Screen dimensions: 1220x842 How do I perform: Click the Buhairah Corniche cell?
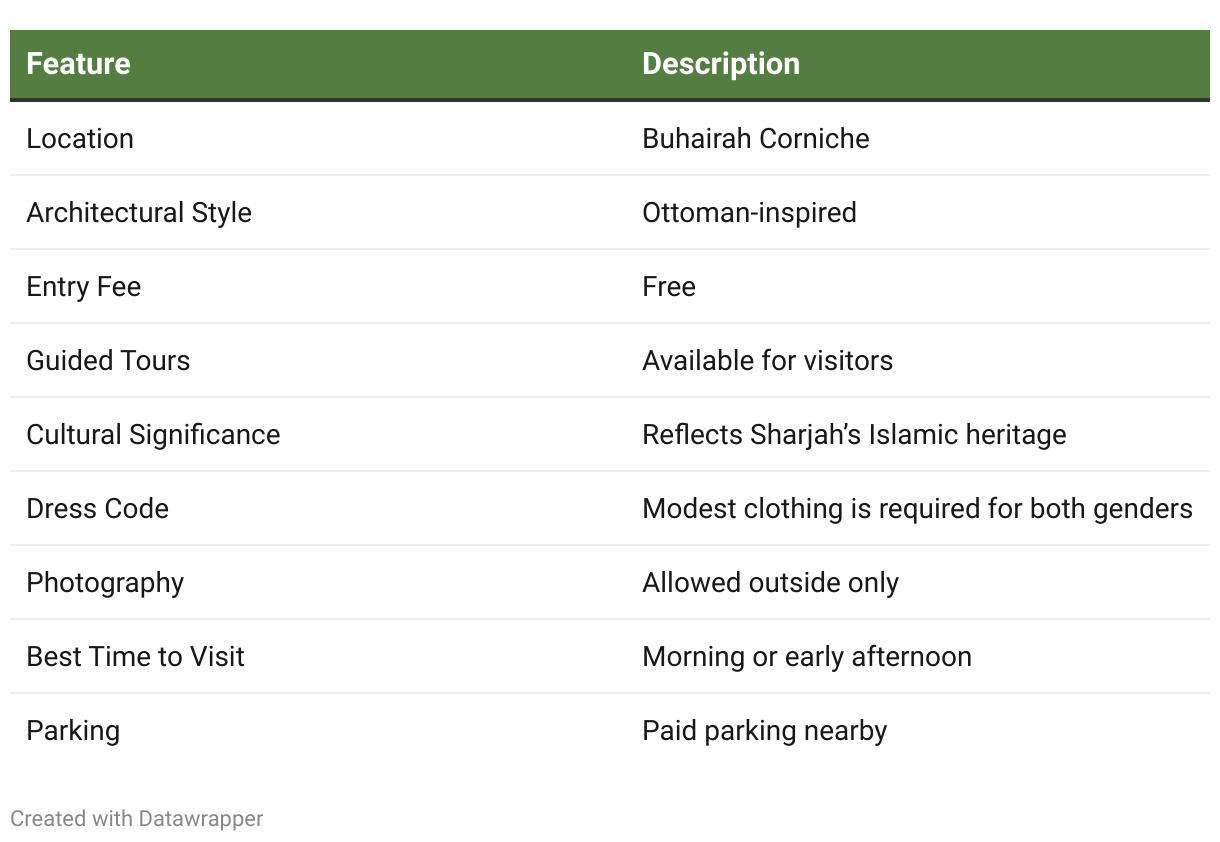pos(756,139)
